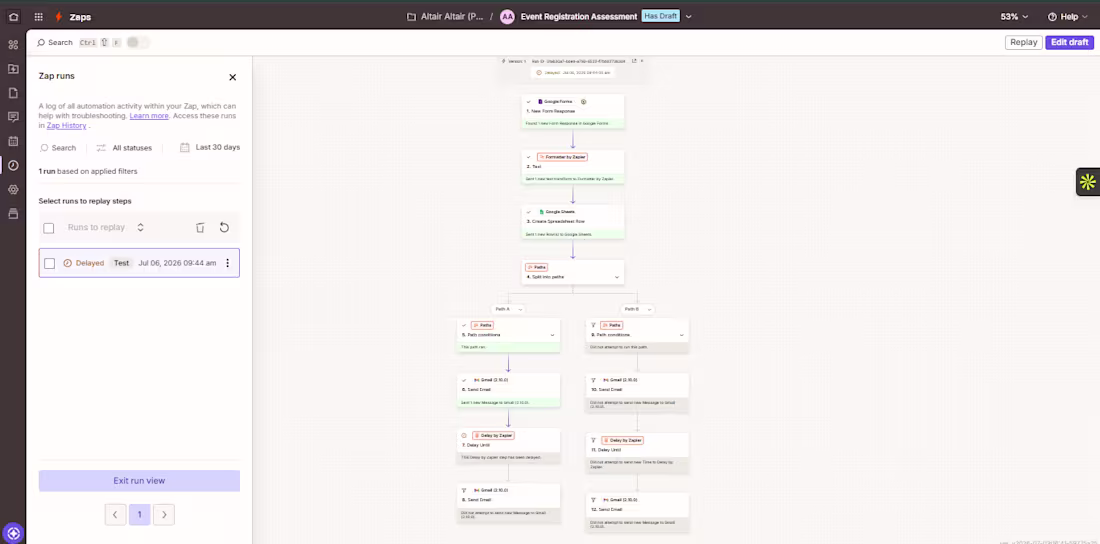
Task: Go to the next page of runs
Action: click(x=163, y=515)
